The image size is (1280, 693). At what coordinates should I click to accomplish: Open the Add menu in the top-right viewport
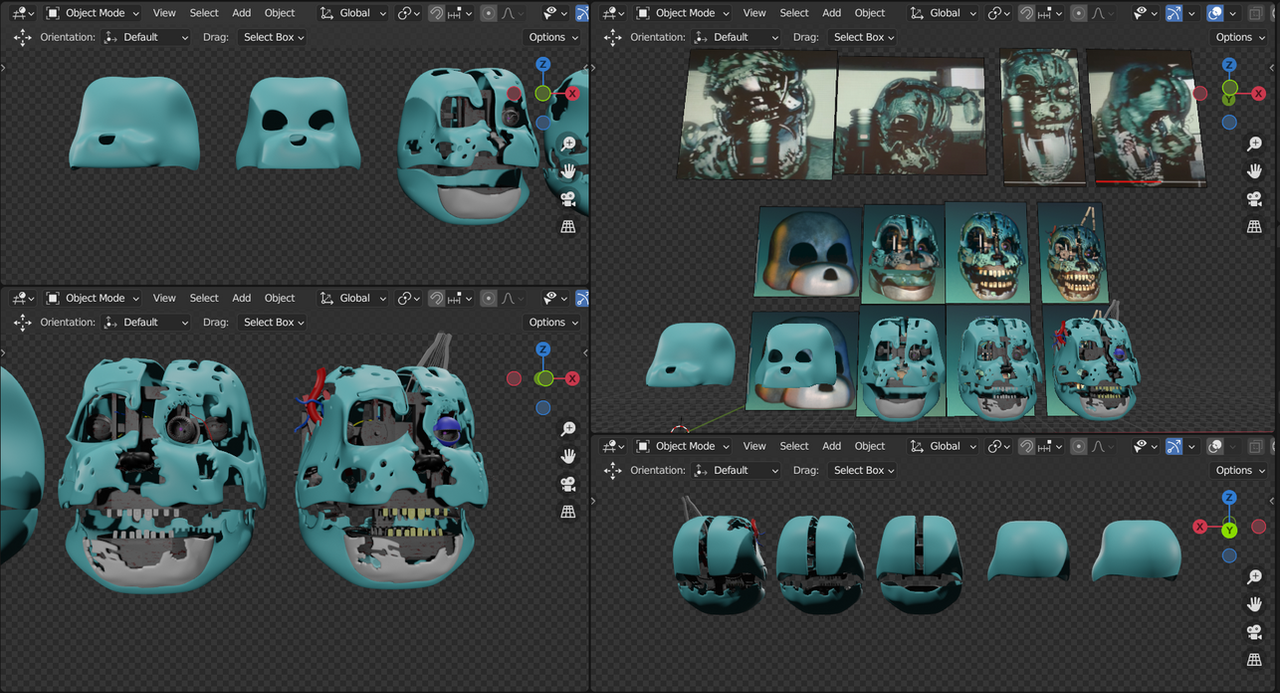[x=832, y=13]
